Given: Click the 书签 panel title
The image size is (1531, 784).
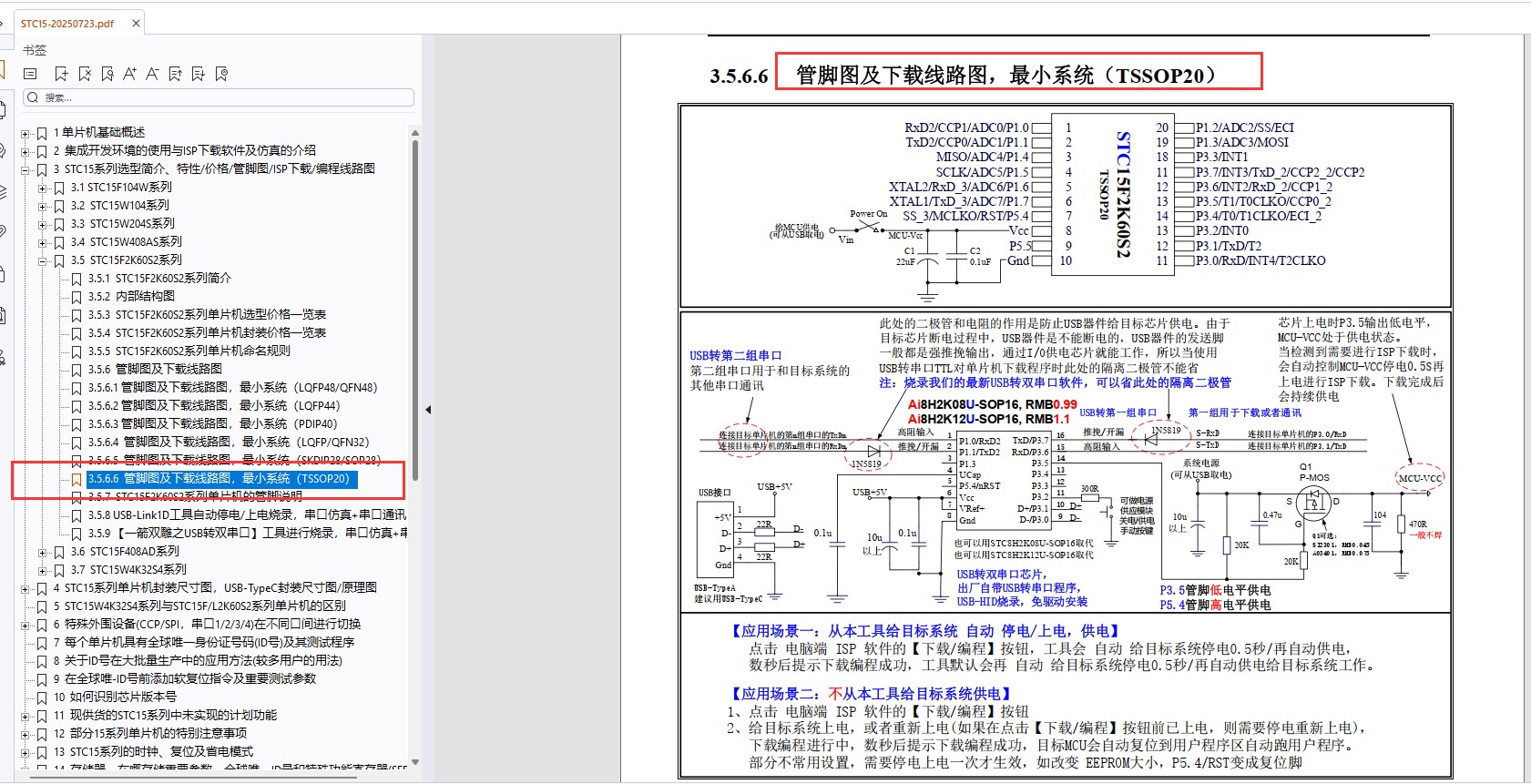Looking at the screenshot, I should (x=35, y=50).
